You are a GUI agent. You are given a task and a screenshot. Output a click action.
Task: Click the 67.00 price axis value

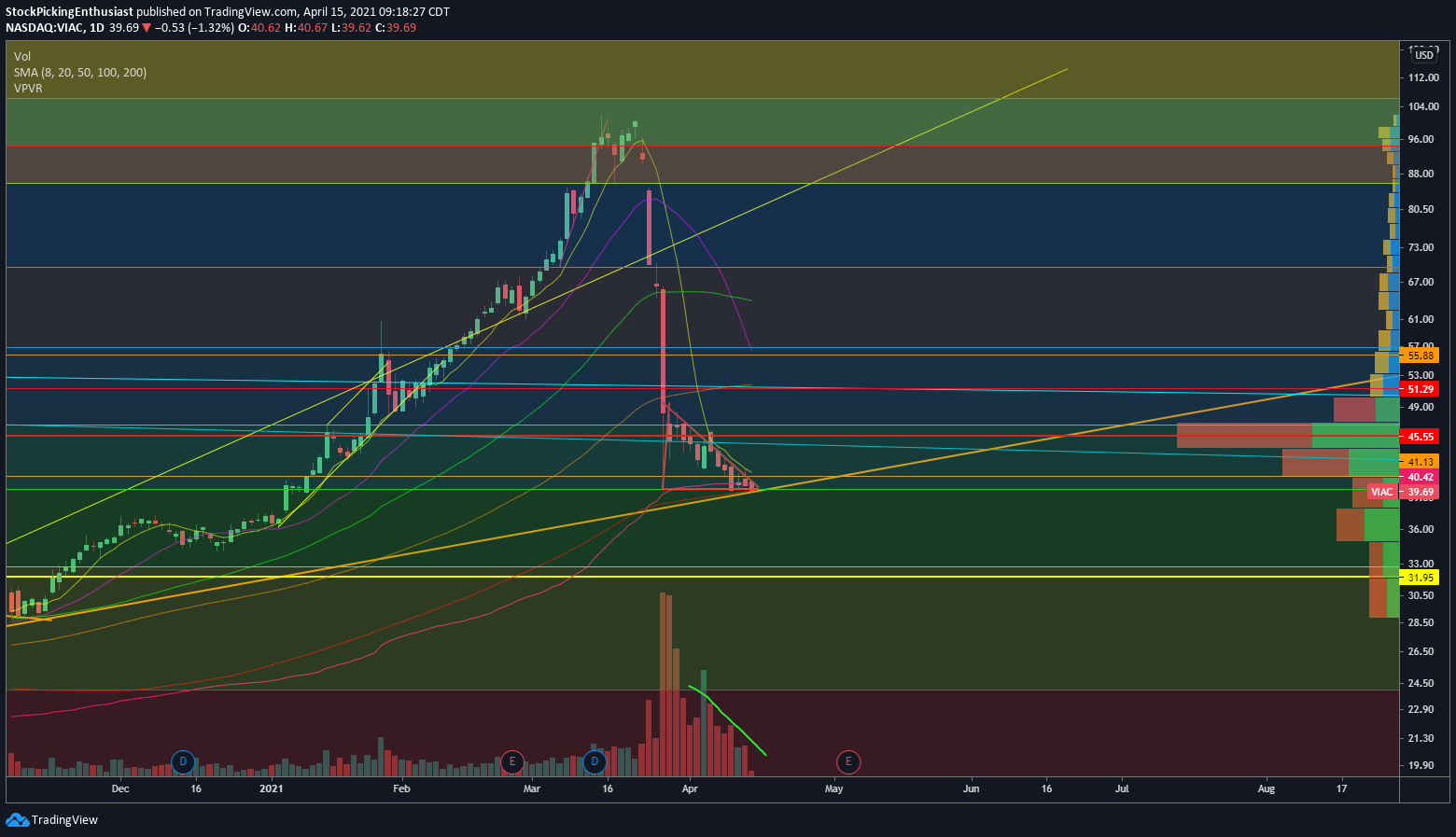(1421, 282)
